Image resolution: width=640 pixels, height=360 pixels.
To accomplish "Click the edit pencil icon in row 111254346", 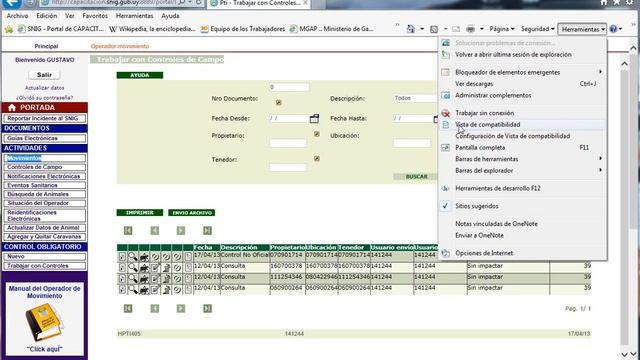I will pos(155,278).
